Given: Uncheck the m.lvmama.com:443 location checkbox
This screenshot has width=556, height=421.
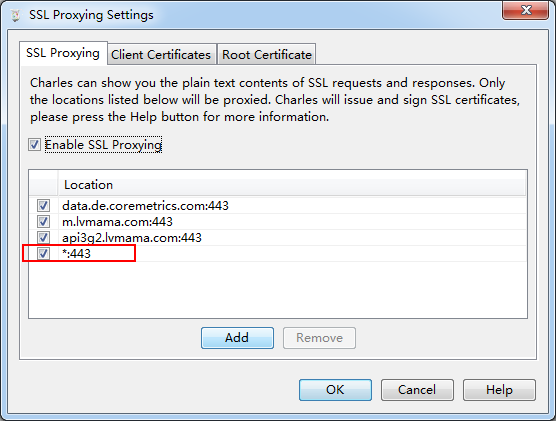Looking at the screenshot, I should (x=43, y=222).
